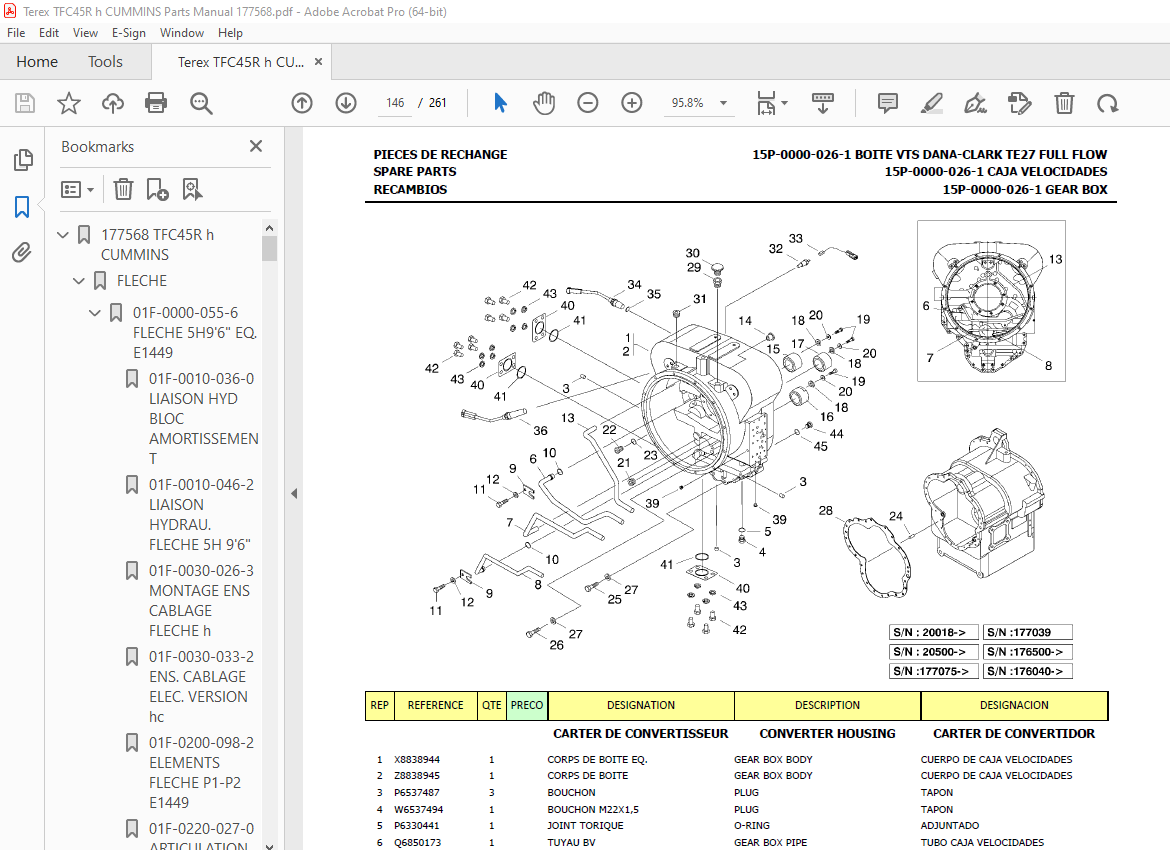Rotate the page with the rotate icon

[1108, 103]
